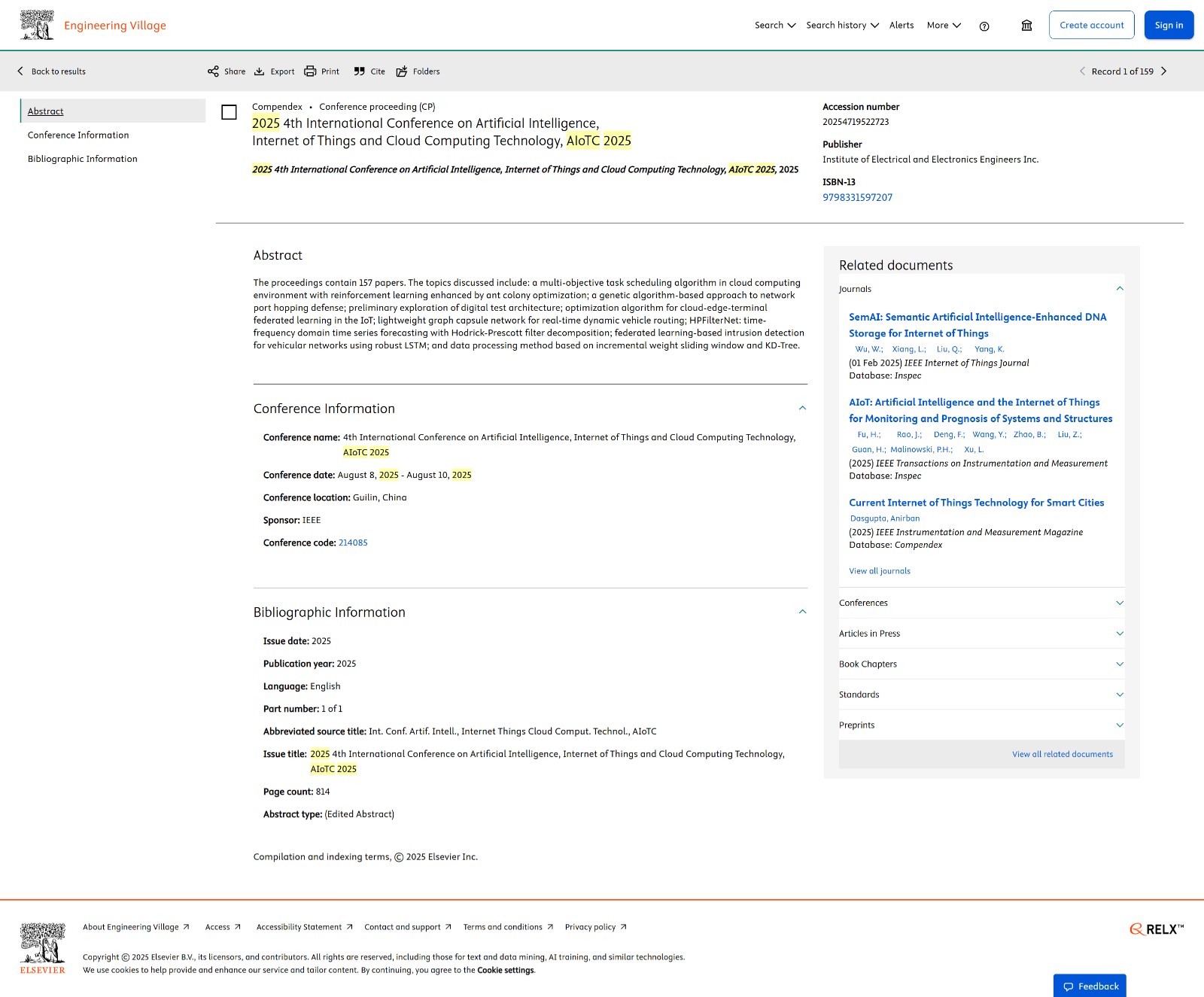Click the Export download icon

(x=260, y=71)
